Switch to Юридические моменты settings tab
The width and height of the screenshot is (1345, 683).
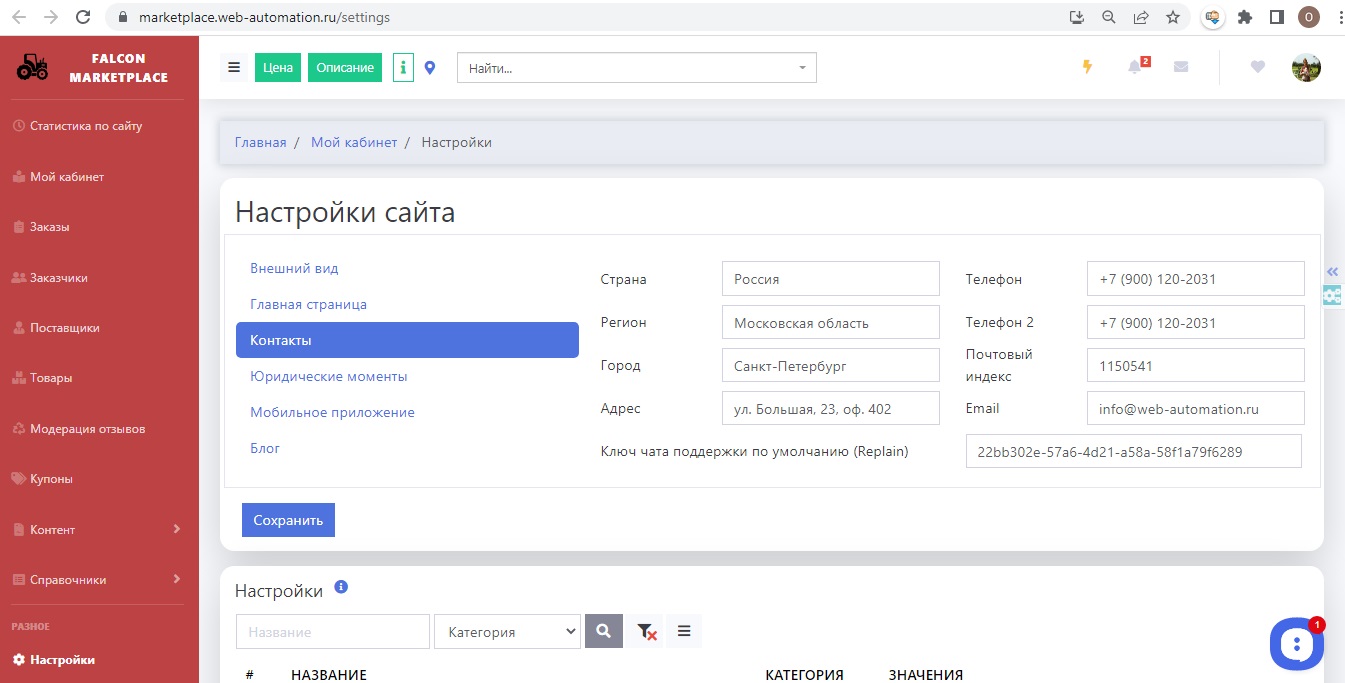pyautogui.click(x=328, y=376)
